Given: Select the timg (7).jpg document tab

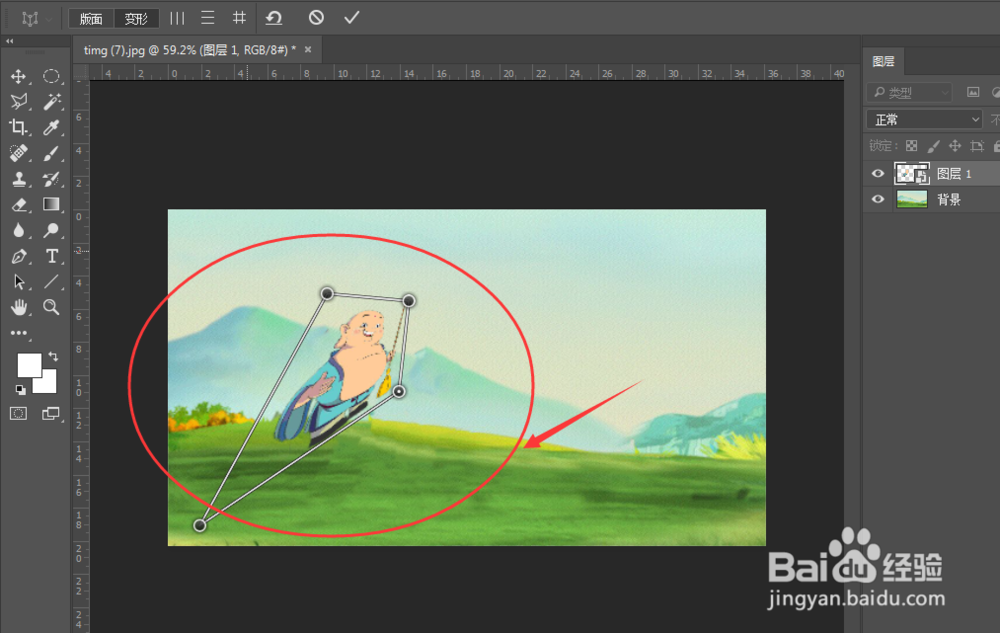Looking at the screenshot, I should (x=189, y=50).
